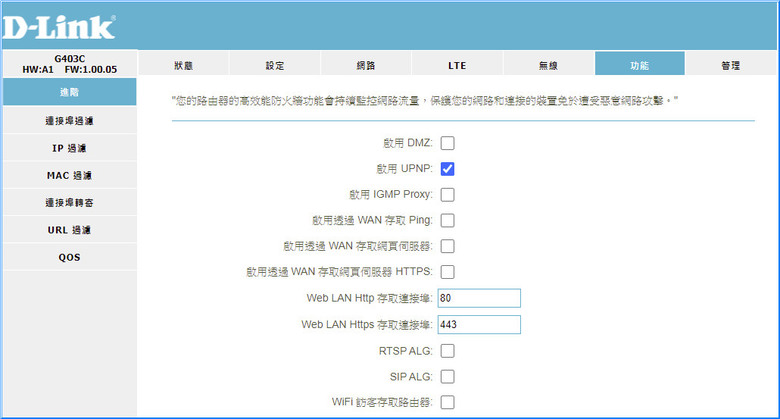Enable WAN web server HTTPS checkbox
Image resolution: width=780 pixels, height=419 pixels.
click(447, 272)
